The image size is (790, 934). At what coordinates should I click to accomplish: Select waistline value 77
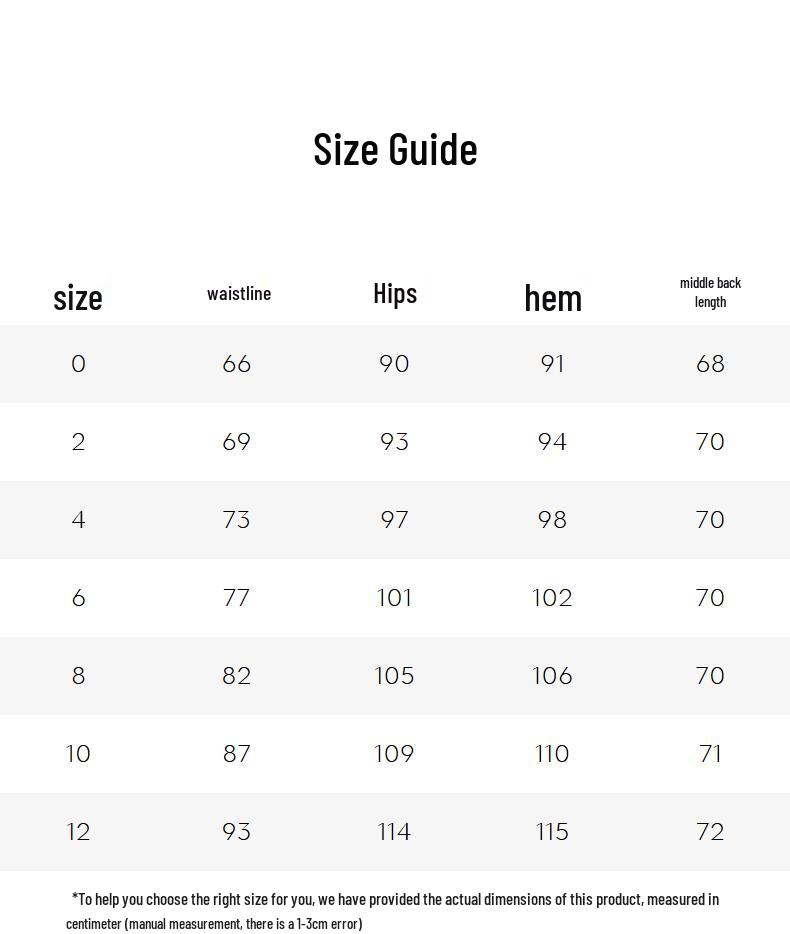coord(237,598)
